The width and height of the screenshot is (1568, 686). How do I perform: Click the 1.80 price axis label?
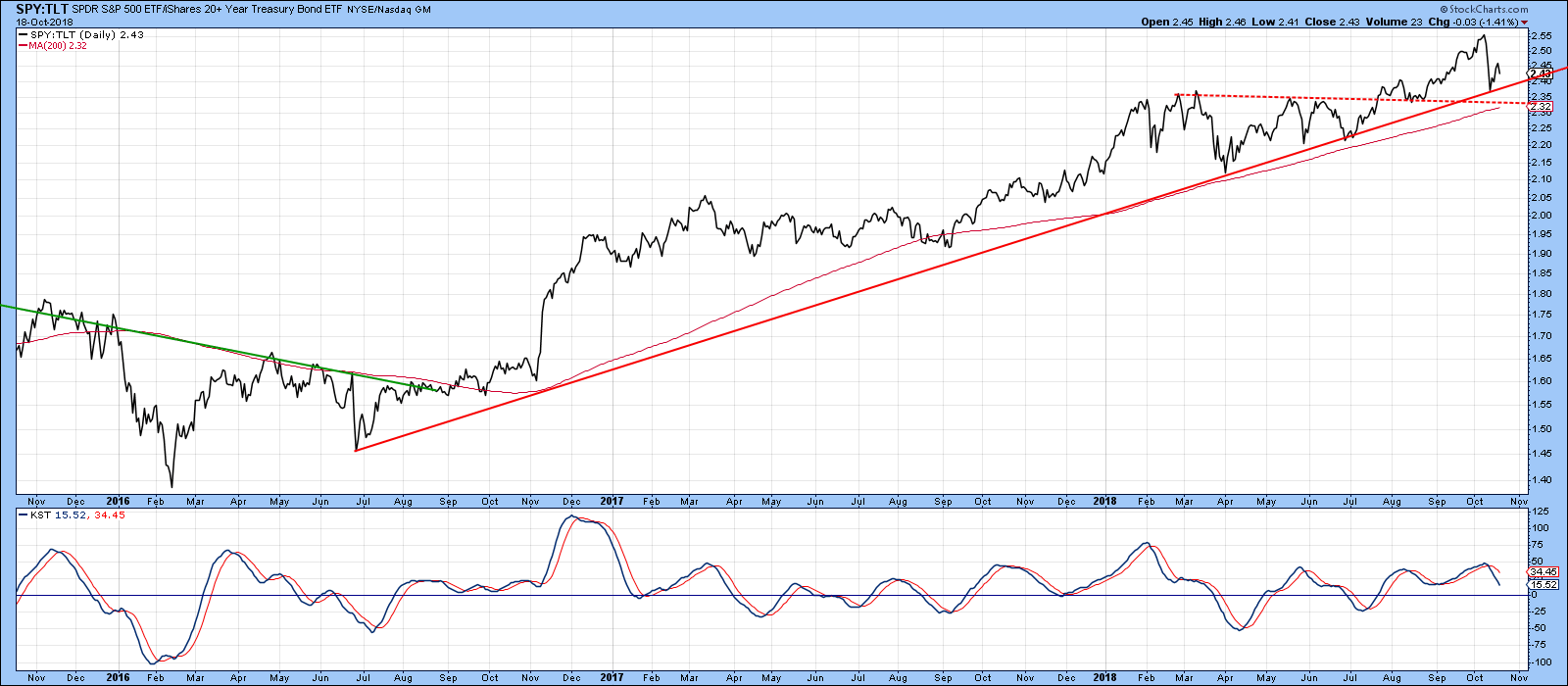(x=1540, y=294)
